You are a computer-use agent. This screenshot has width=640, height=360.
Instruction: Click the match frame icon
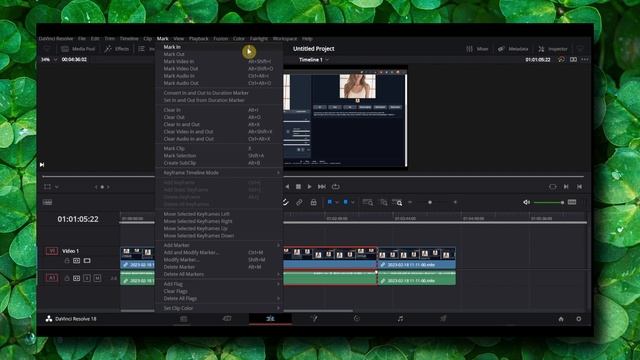pyautogui.click(x=553, y=187)
